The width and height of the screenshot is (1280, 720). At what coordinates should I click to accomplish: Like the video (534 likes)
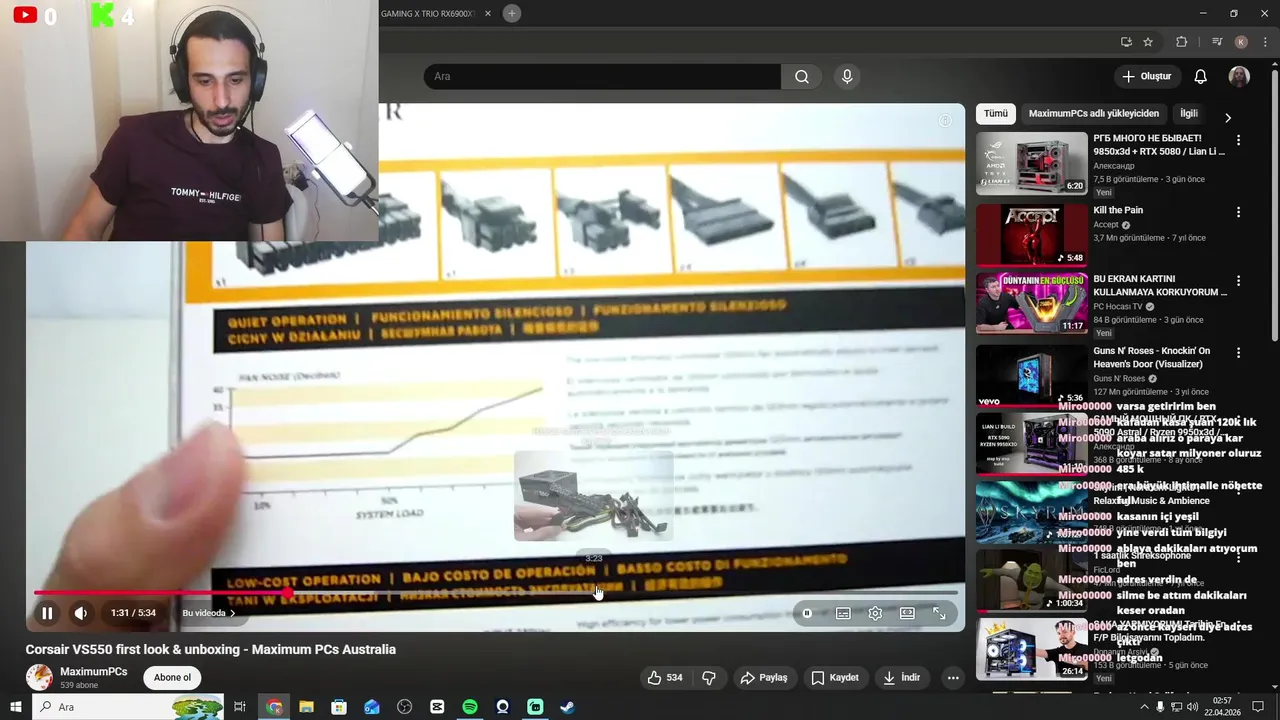pos(665,678)
